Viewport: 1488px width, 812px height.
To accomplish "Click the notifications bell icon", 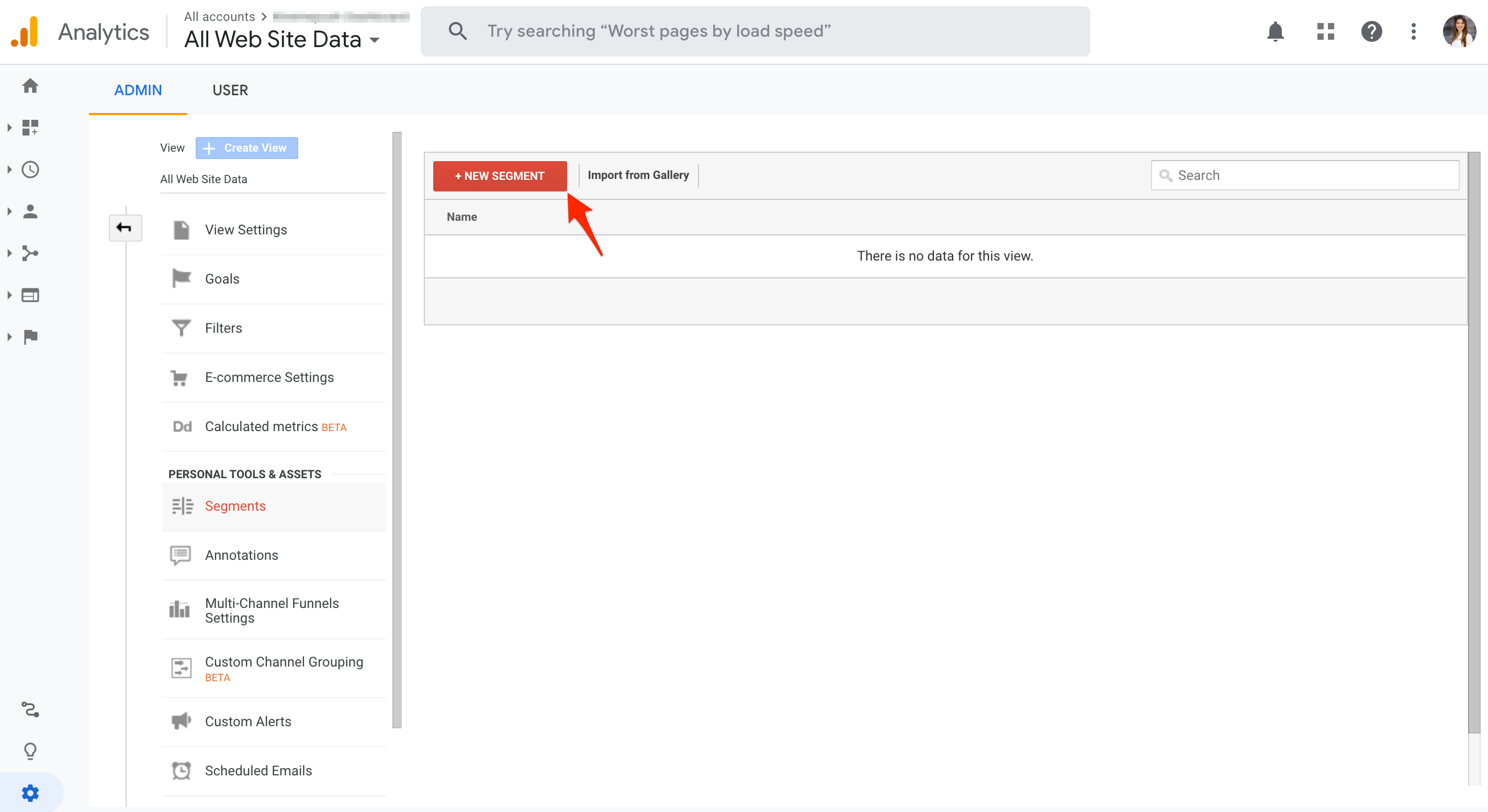I will [1275, 31].
